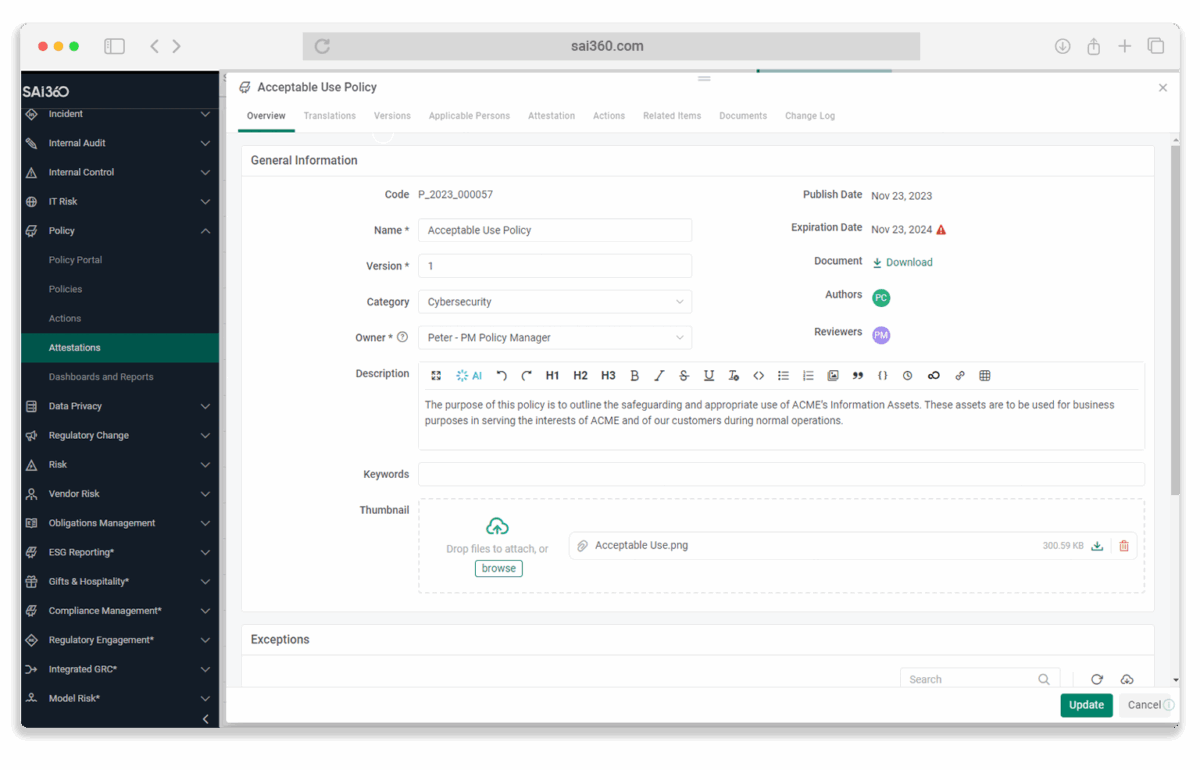This screenshot has width=1200, height=770.
Task: Switch to the Versions tab
Action: tap(392, 116)
